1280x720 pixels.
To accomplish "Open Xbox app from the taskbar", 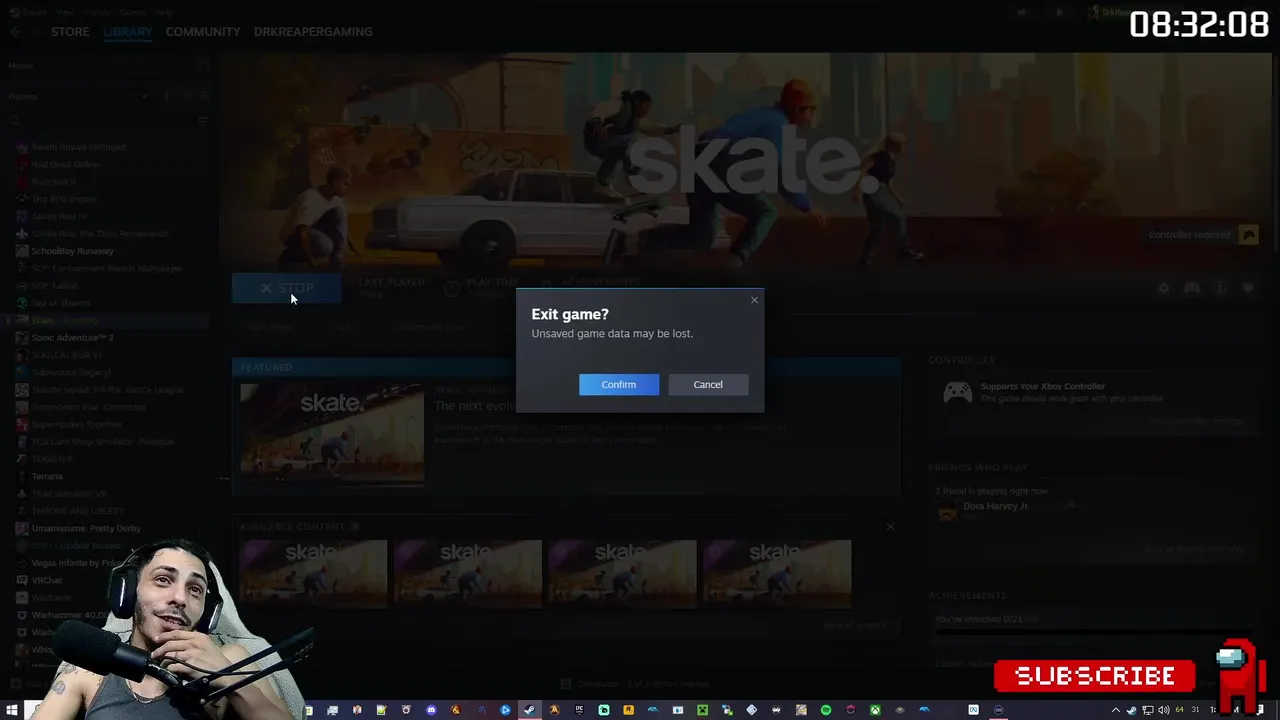I will click(874, 710).
